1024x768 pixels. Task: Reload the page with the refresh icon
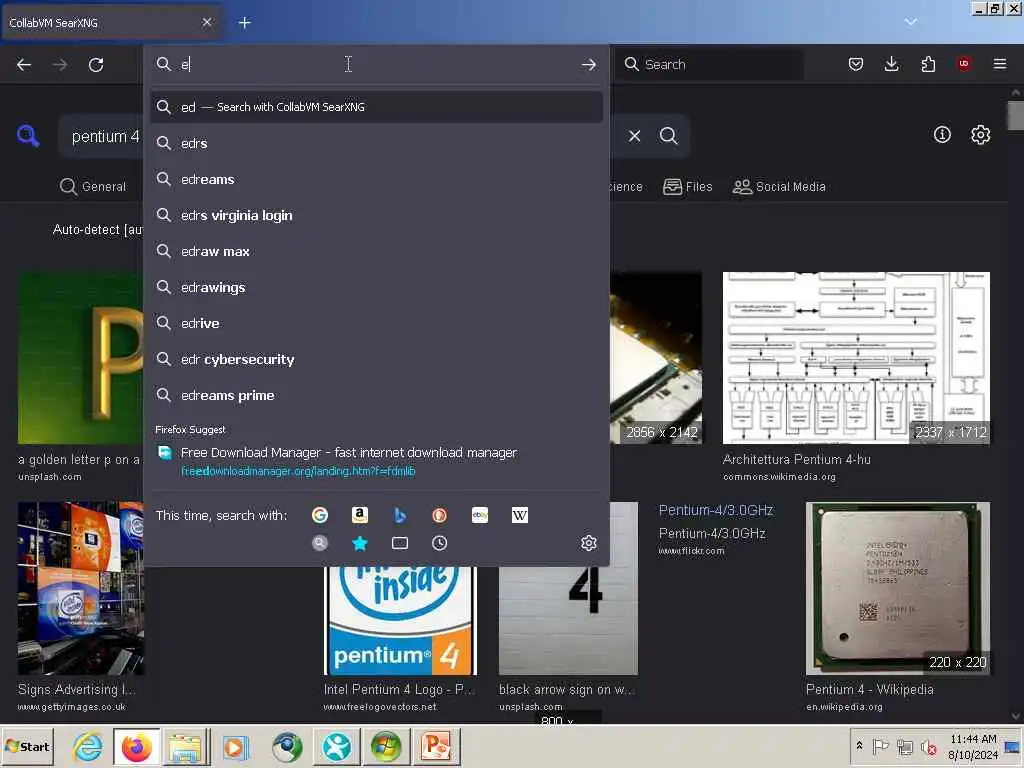[x=96, y=64]
